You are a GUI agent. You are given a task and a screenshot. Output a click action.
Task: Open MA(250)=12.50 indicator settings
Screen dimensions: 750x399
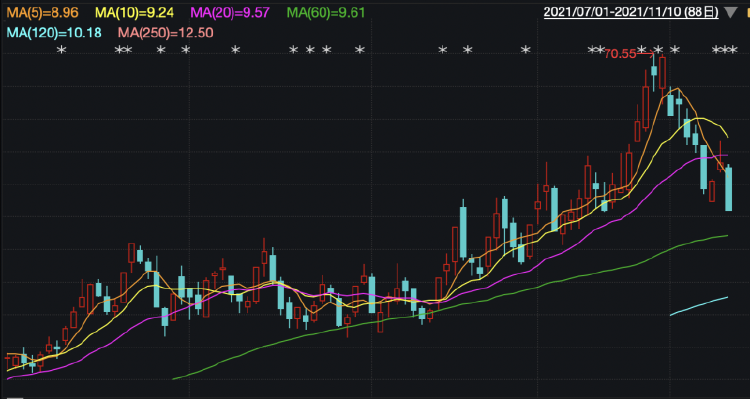coord(165,33)
